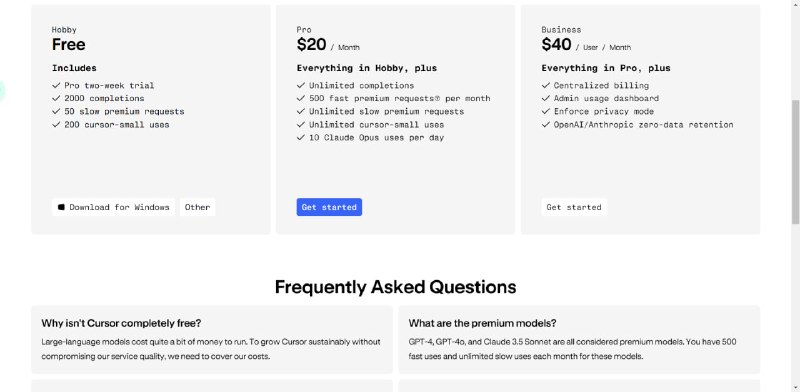Click the checkmark next to '200 cursor-small uses'
The image size is (800, 392).
click(x=56, y=125)
